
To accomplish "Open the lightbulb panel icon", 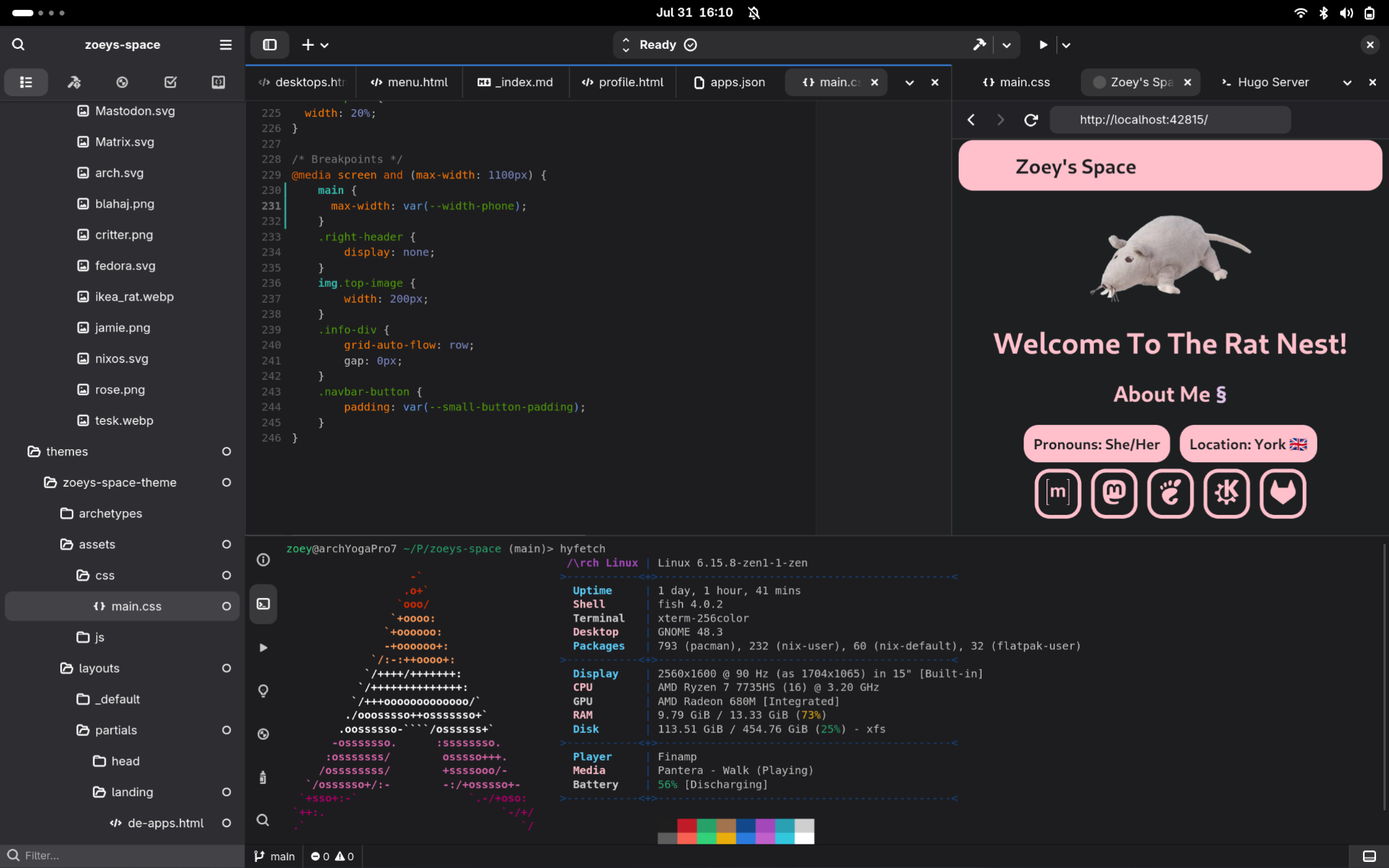I will (263, 691).
